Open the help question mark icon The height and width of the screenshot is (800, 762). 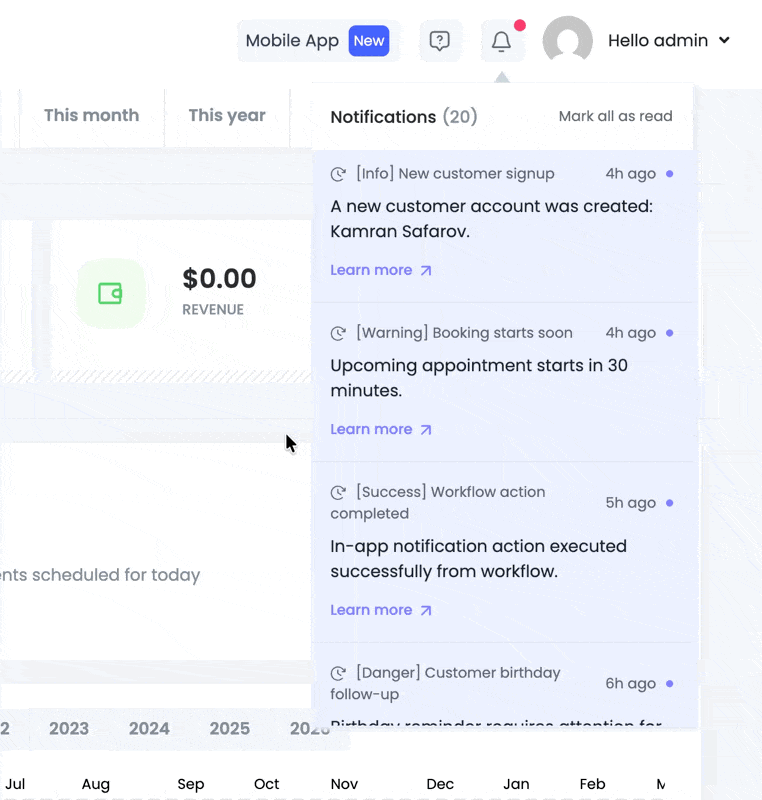439,41
